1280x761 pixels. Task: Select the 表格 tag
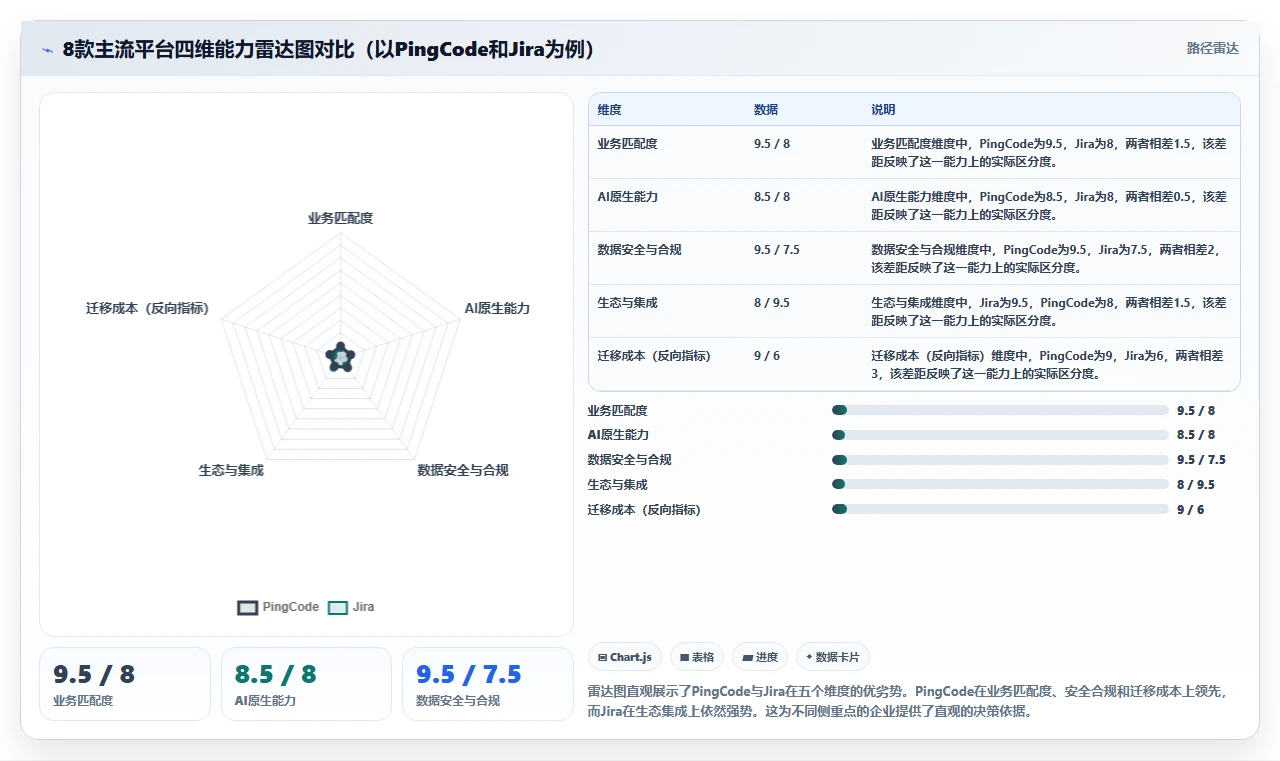697,657
